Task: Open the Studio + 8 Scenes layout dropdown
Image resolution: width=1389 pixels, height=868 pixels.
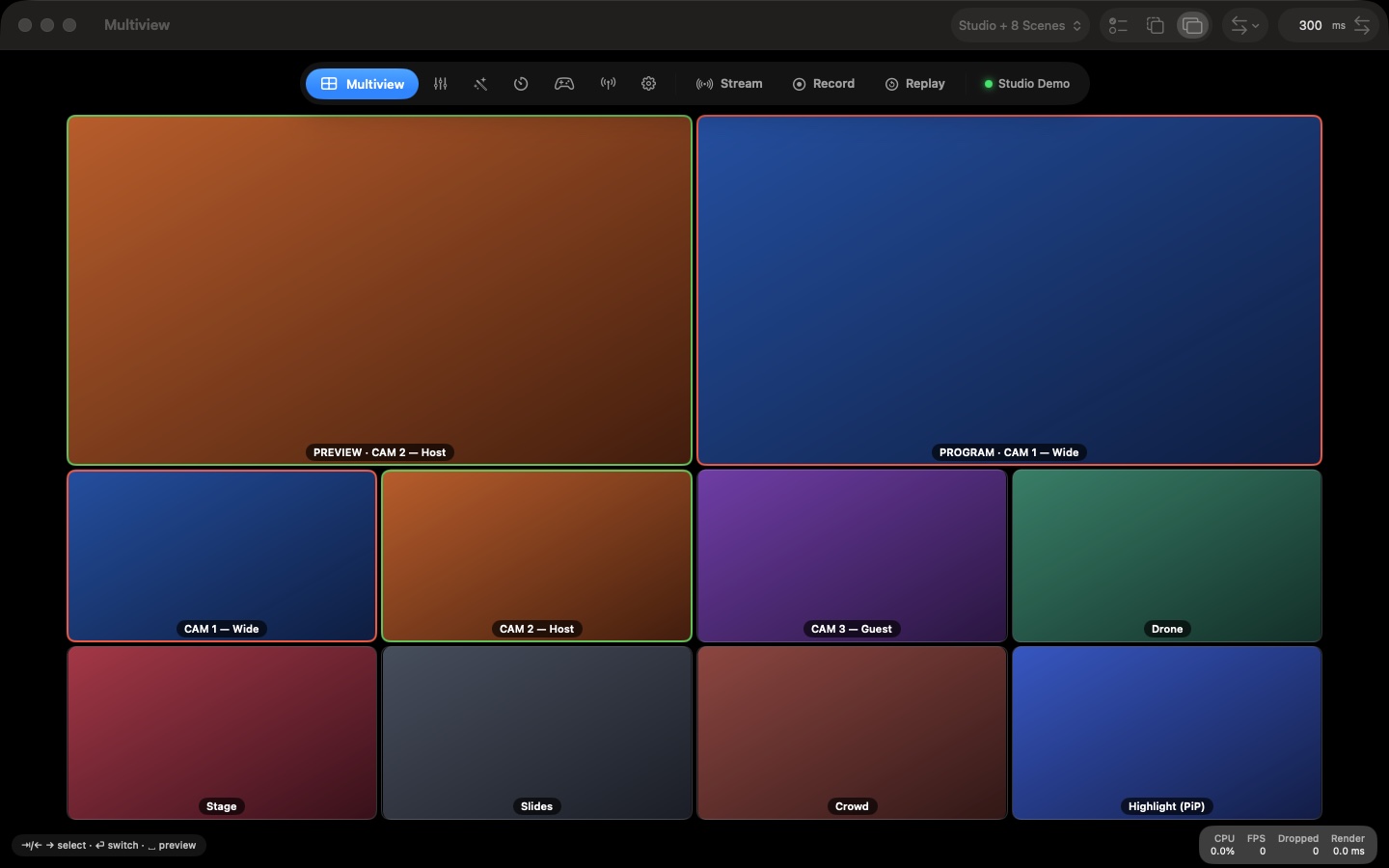Action: [1020, 26]
